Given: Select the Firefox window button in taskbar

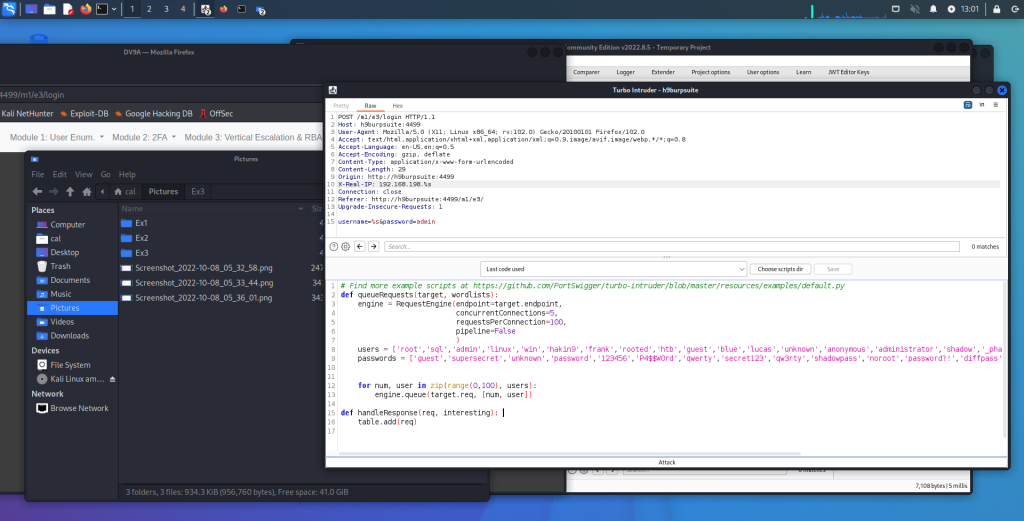Looking at the screenshot, I should (x=223, y=9).
